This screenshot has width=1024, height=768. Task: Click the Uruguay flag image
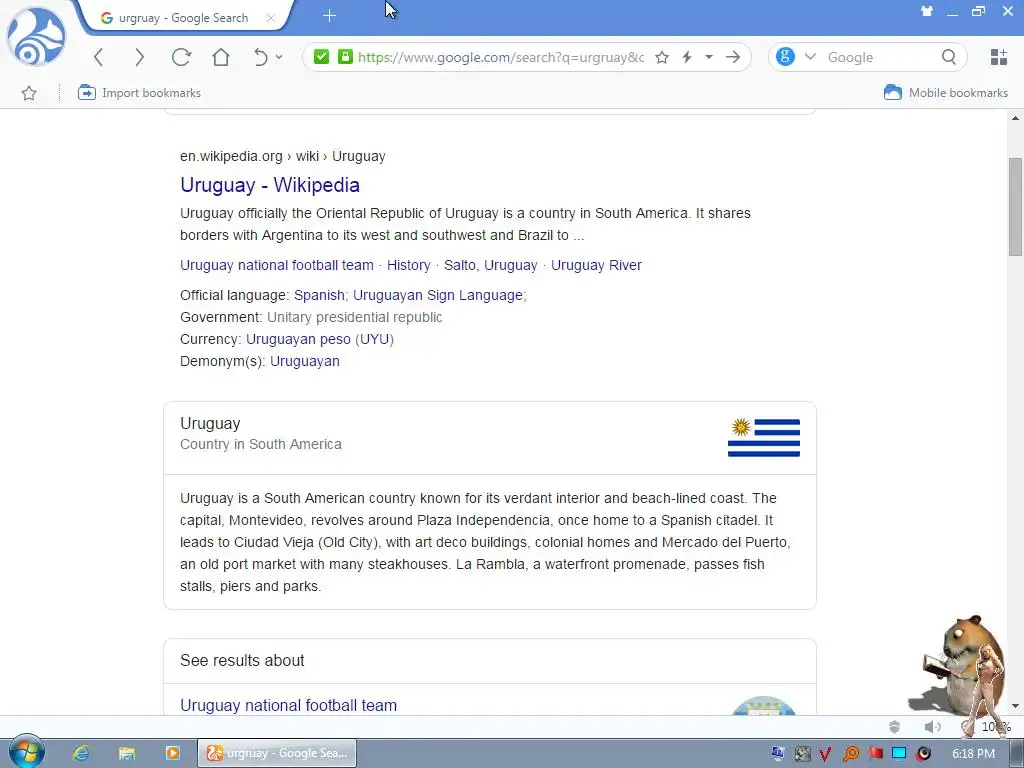point(764,438)
